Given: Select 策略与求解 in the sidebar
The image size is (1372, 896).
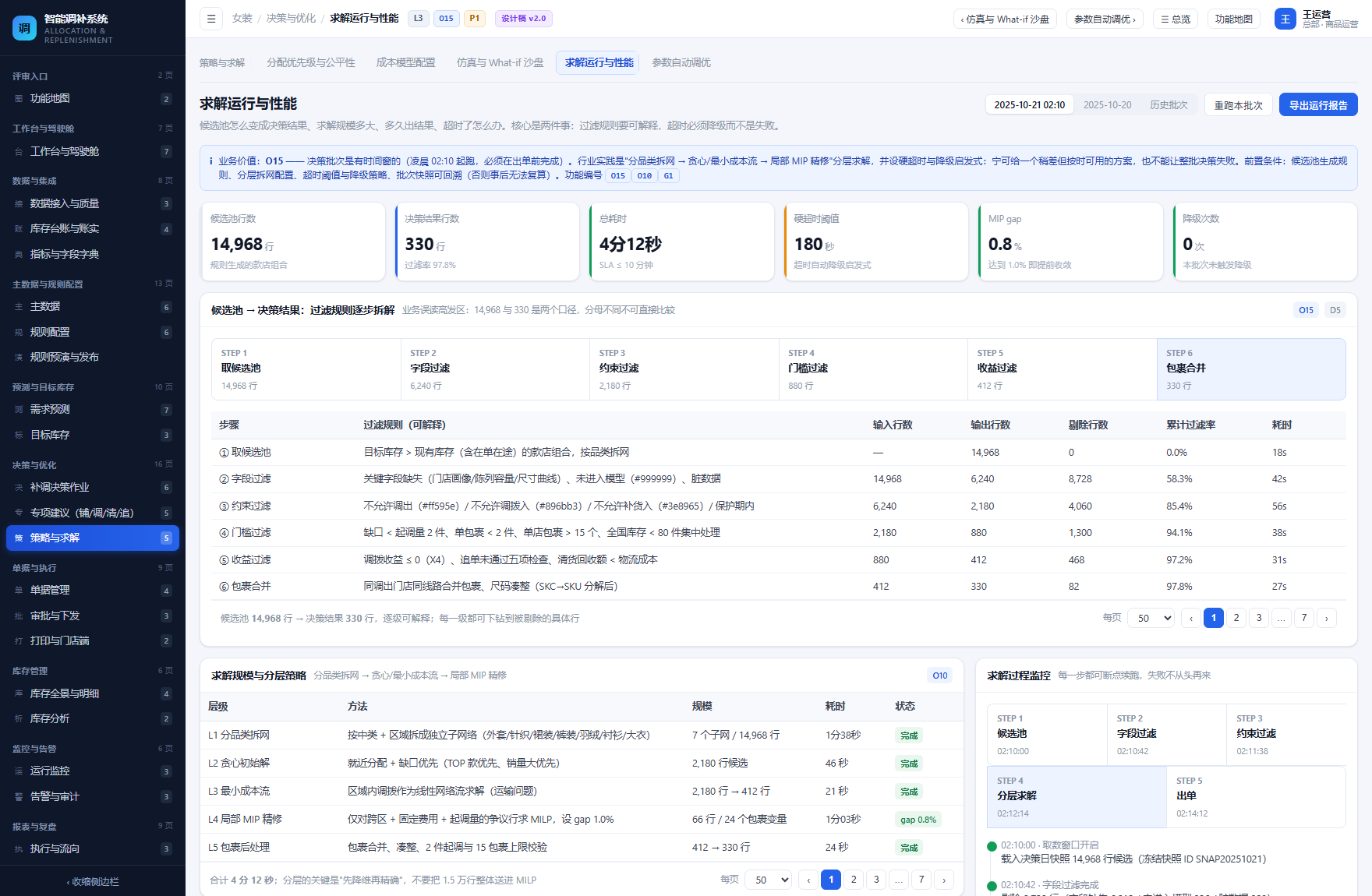Looking at the screenshot, I should coord(93,538).
